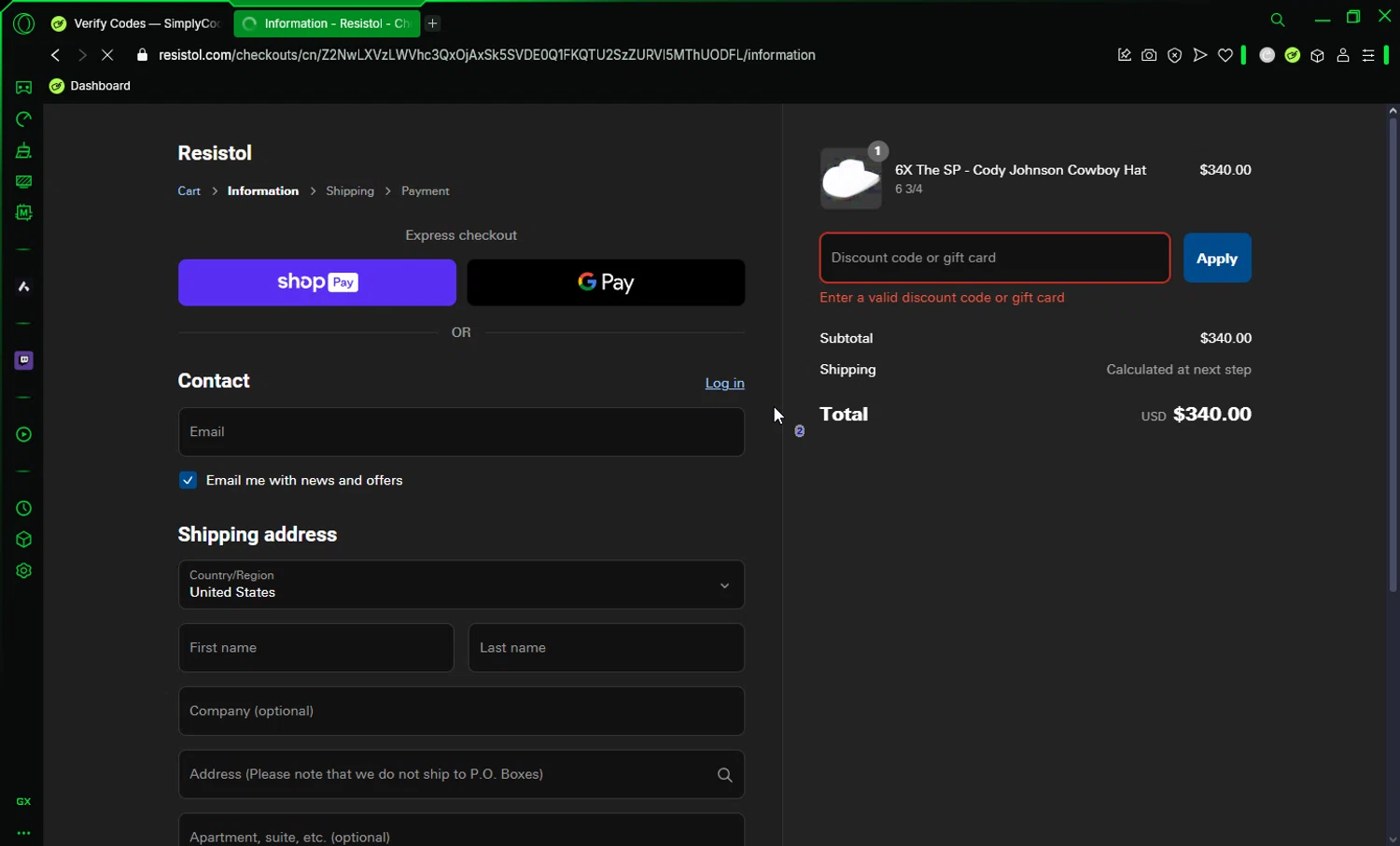Click the cowboy hat product thumbnail
This screenshot has height=846, width=1400.
tap(850, 178)
